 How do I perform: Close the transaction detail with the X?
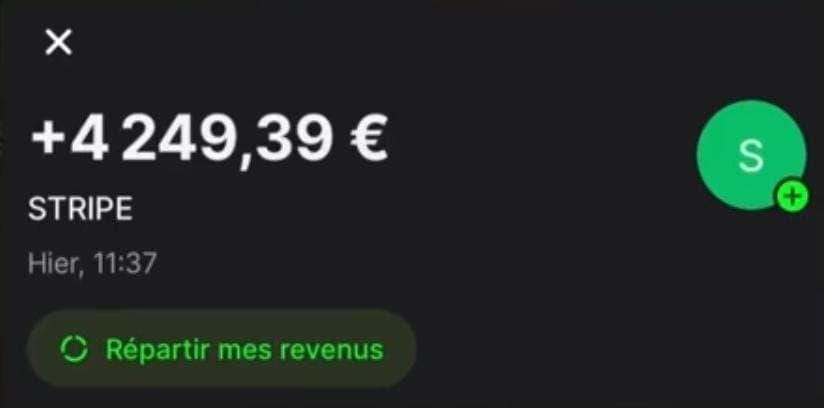[58, 42]
